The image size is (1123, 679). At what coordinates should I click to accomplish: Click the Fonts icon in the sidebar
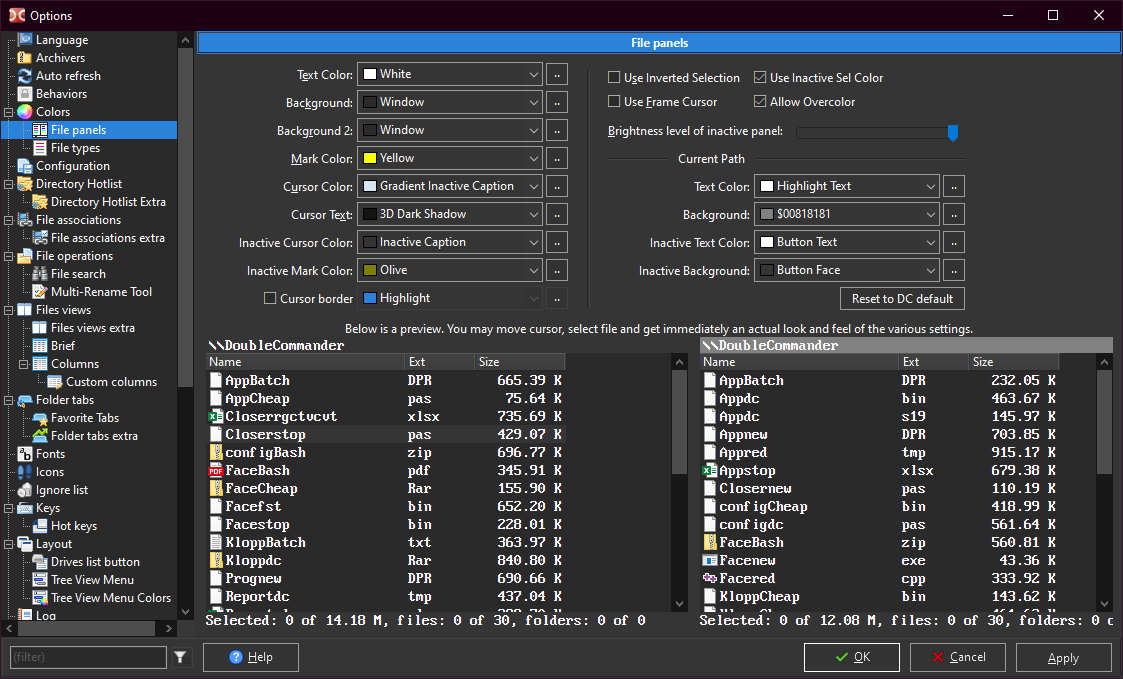[x=25, y=454]
